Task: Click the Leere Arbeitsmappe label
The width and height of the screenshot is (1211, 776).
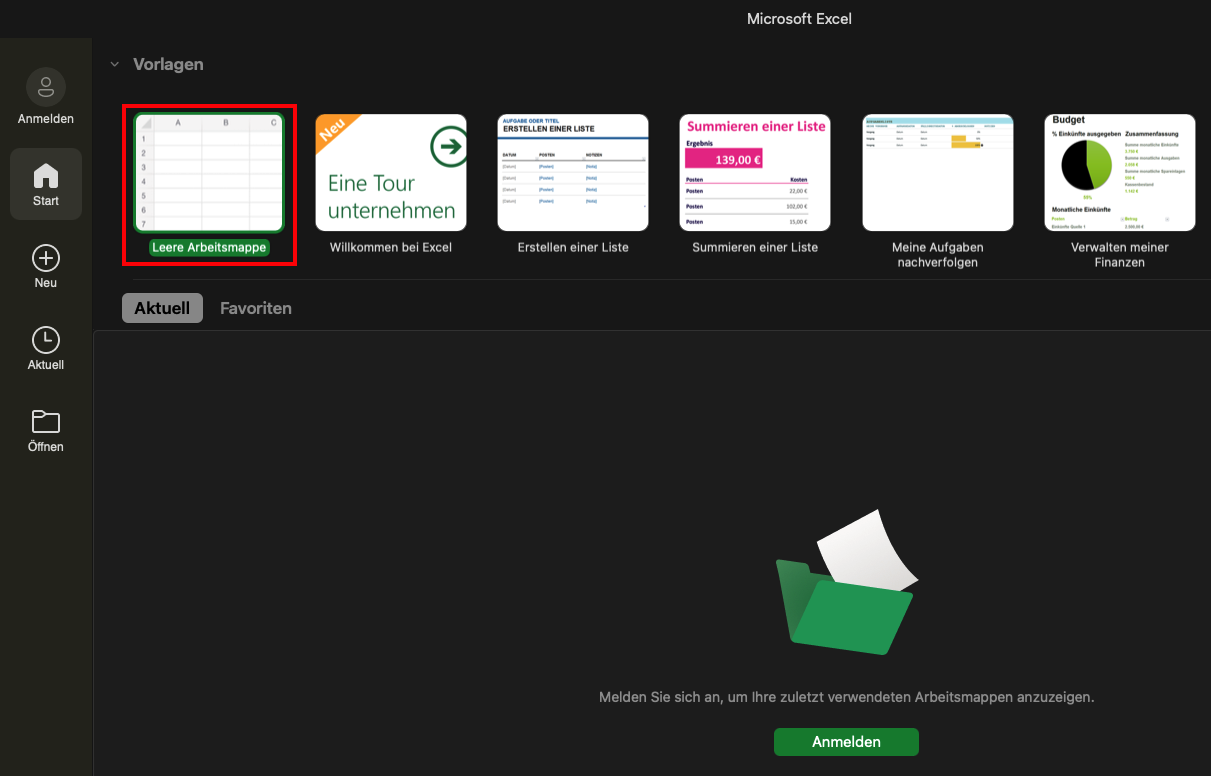Action: (209, 247)
